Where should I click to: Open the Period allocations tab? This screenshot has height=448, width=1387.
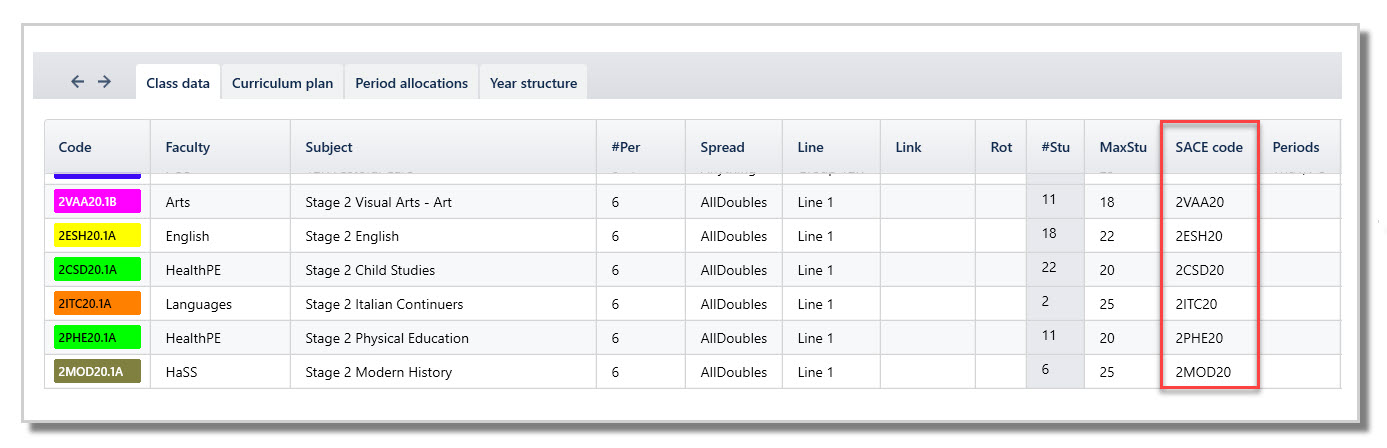pos(411,83)
